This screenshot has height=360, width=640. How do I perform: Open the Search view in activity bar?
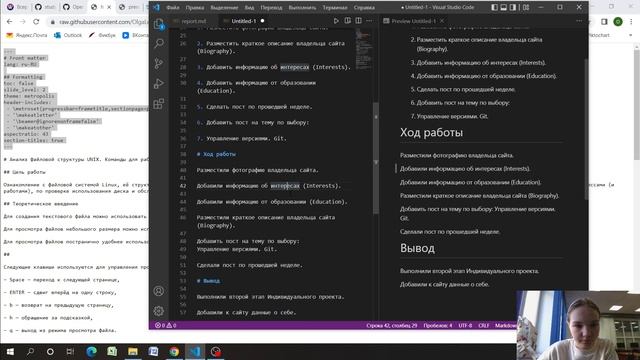(x=159, y=43)
